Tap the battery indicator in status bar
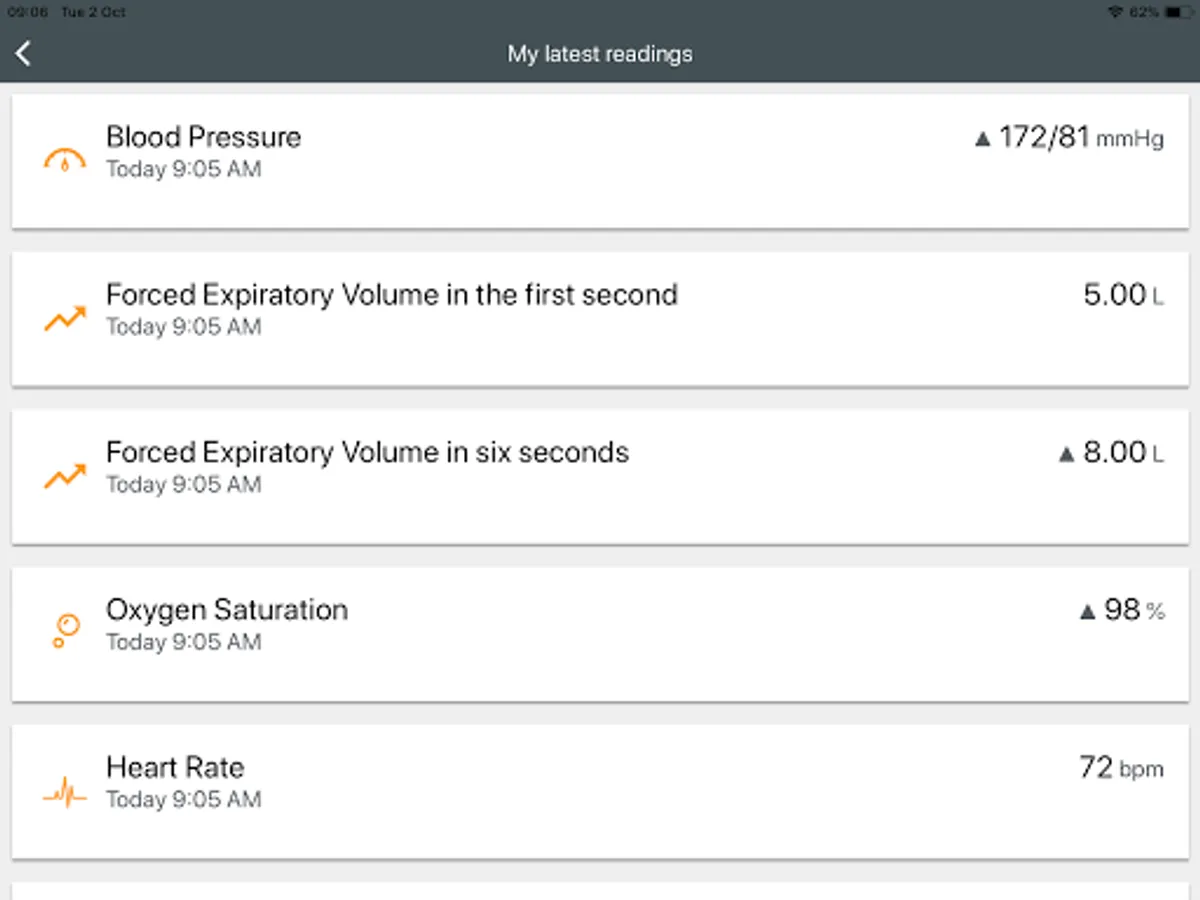The width and height of the screenshot is (1200, 900). [1178, 12]
